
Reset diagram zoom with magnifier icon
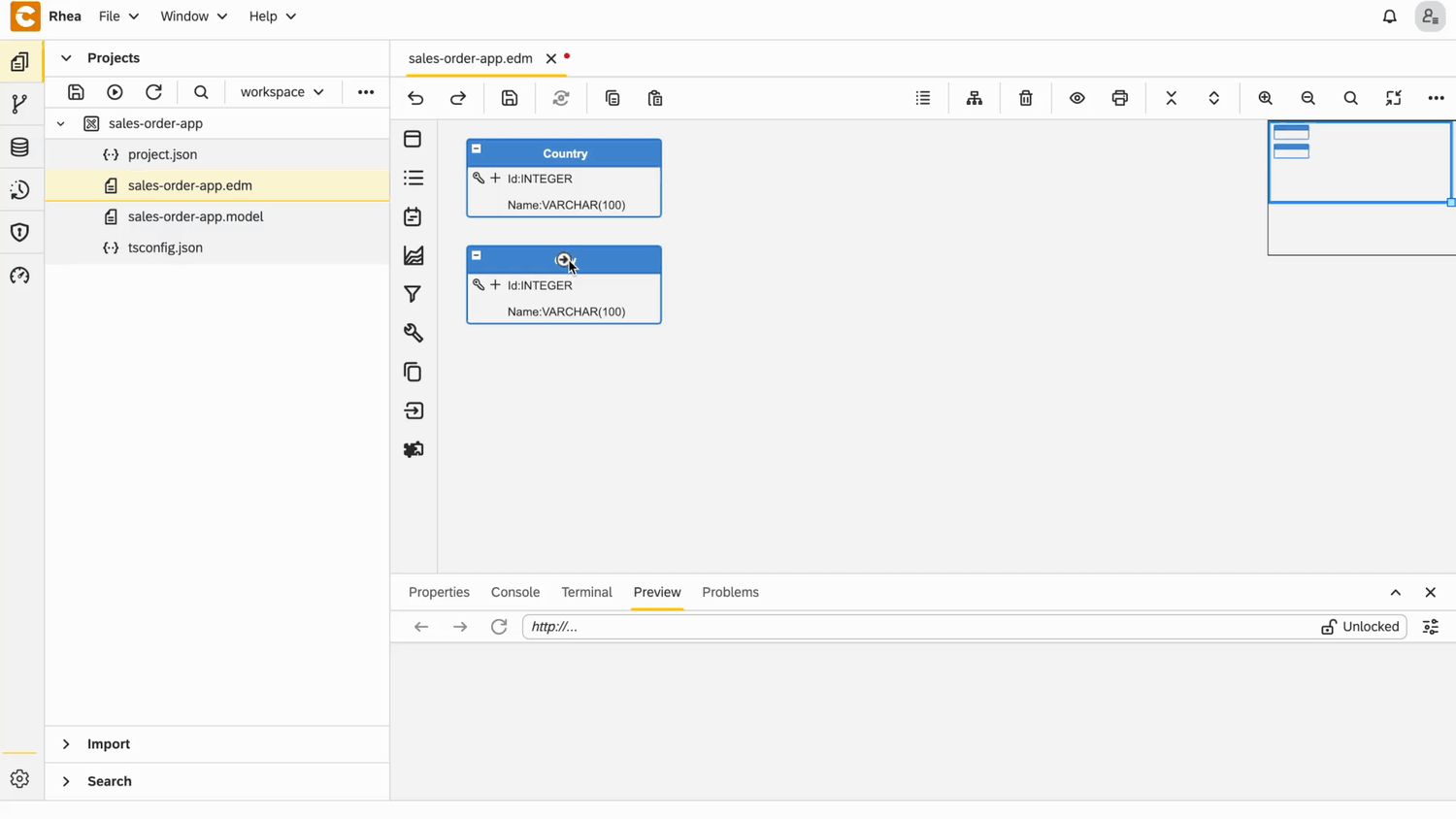pyautogui.click(x=1351, y=98)
